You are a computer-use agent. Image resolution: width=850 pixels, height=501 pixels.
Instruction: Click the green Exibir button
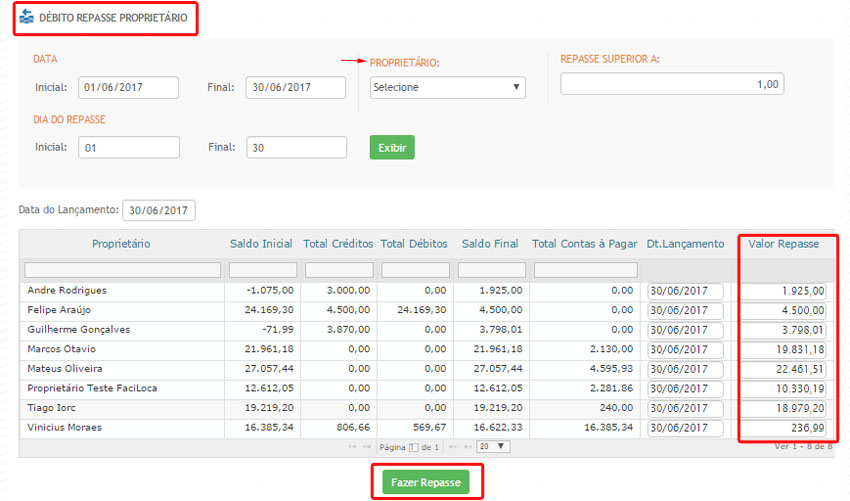[392, 147]
